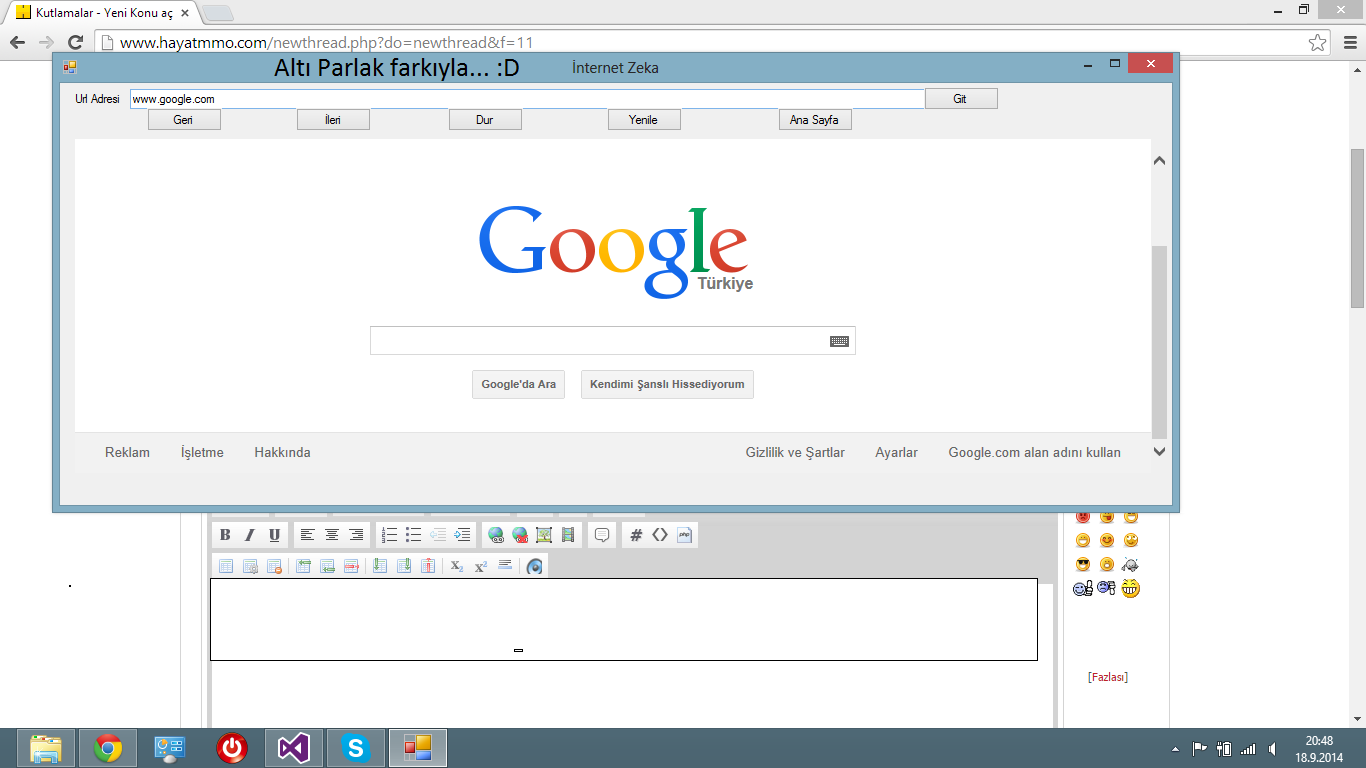1366x768 pixels.
Task: Open Ayarlar in the Google footer
Action: tap(896, 453)
